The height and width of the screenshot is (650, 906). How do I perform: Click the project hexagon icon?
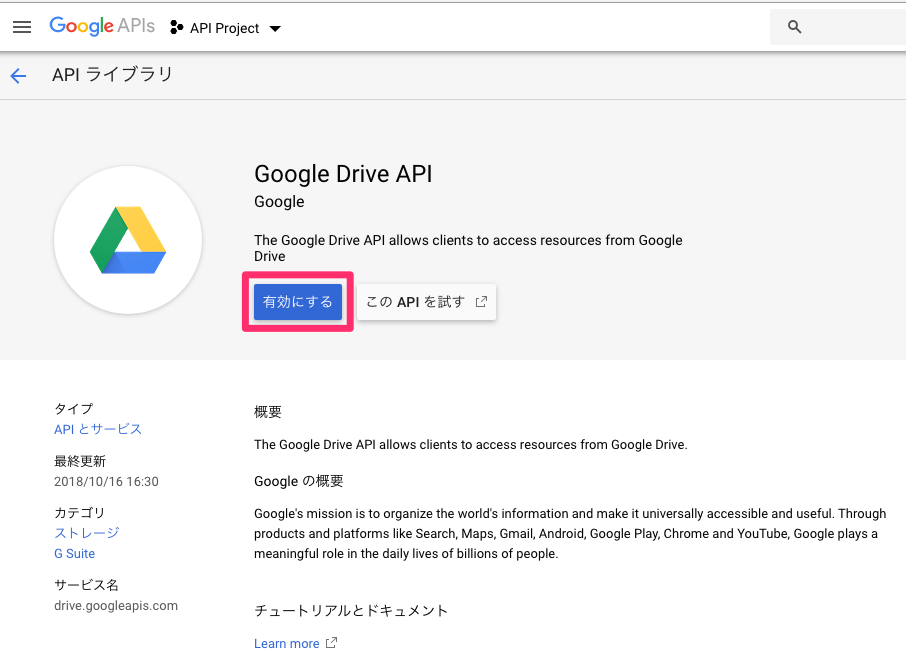point(176,27)
